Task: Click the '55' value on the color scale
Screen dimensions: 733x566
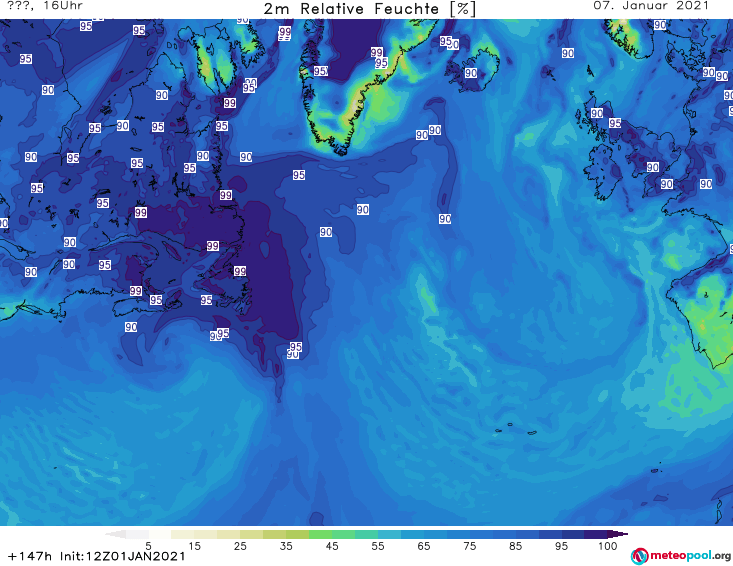Action: point(378,546)
